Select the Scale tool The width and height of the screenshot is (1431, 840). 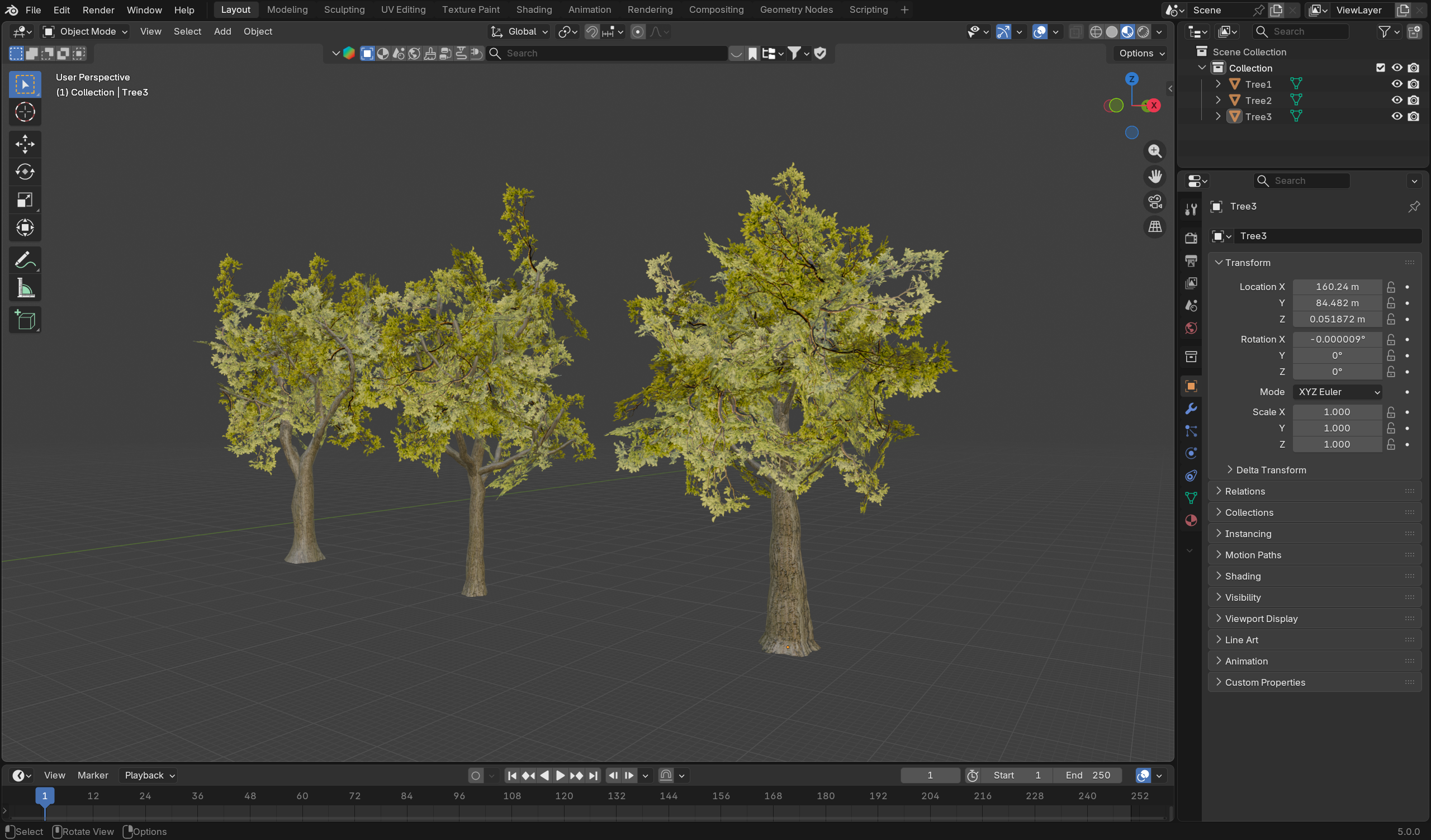(x=25, y=200)
